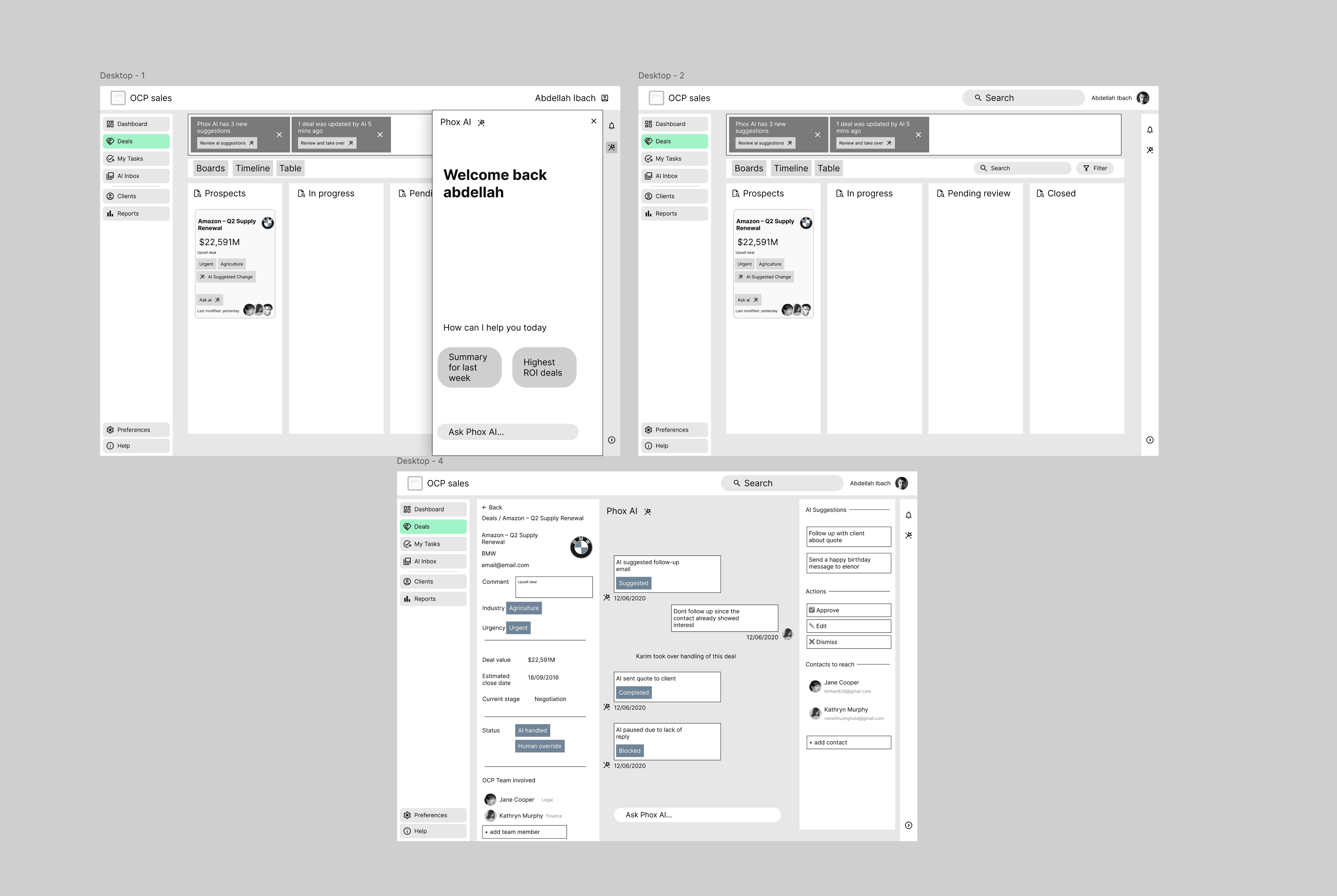The image size is (1337, 896).
Task: Switch to Timeline tab in Desktop - 2
Action: point(790,168)
